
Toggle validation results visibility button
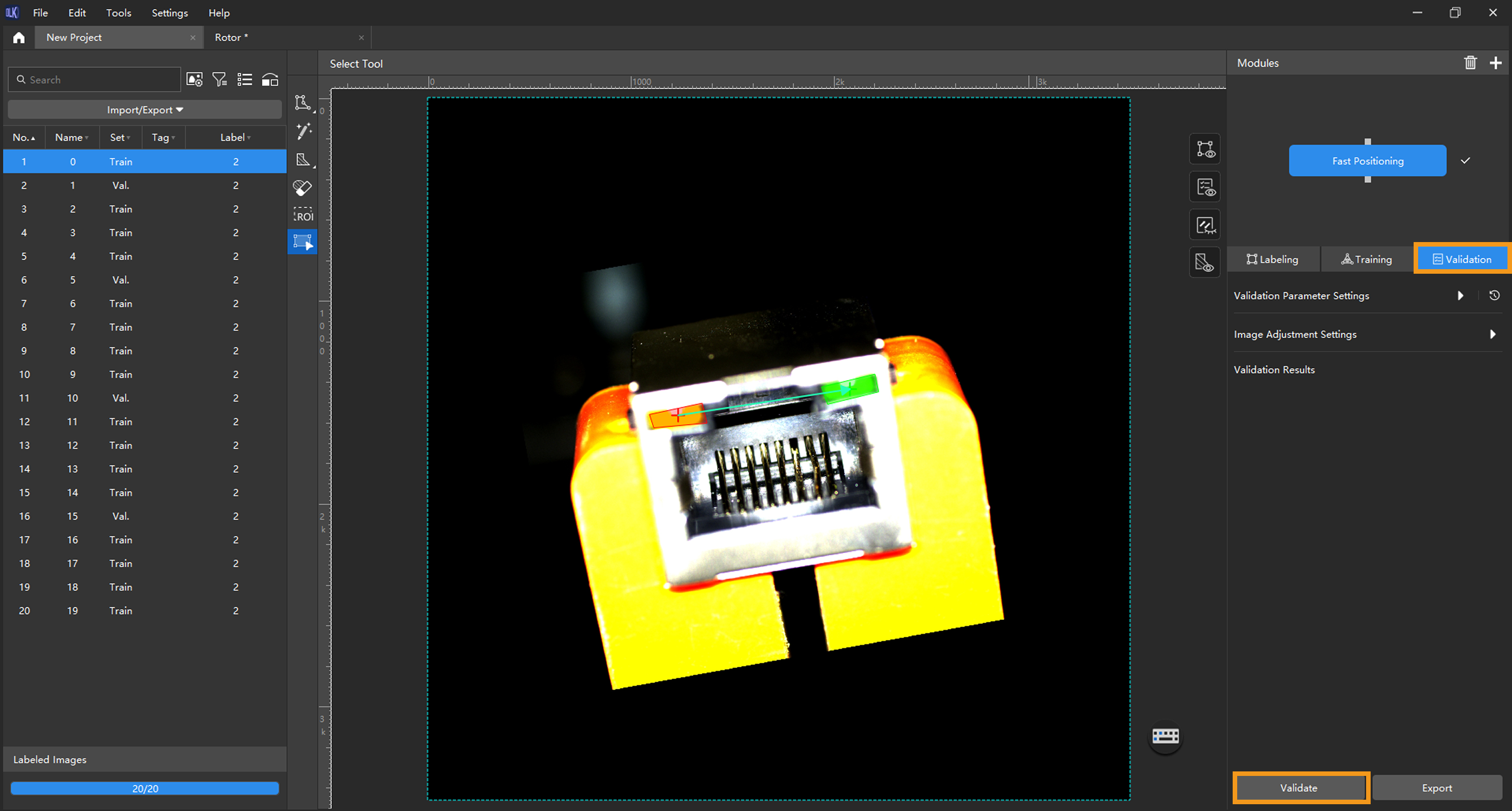coord(1204,187)
